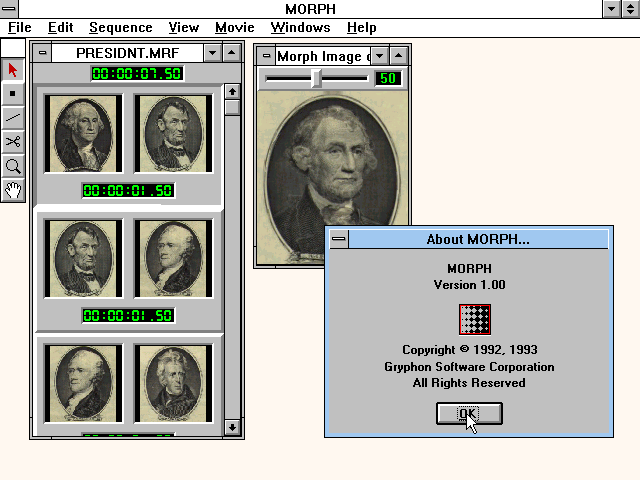Select the square point tool
The image size is (640, 480).
click(13, 93)
